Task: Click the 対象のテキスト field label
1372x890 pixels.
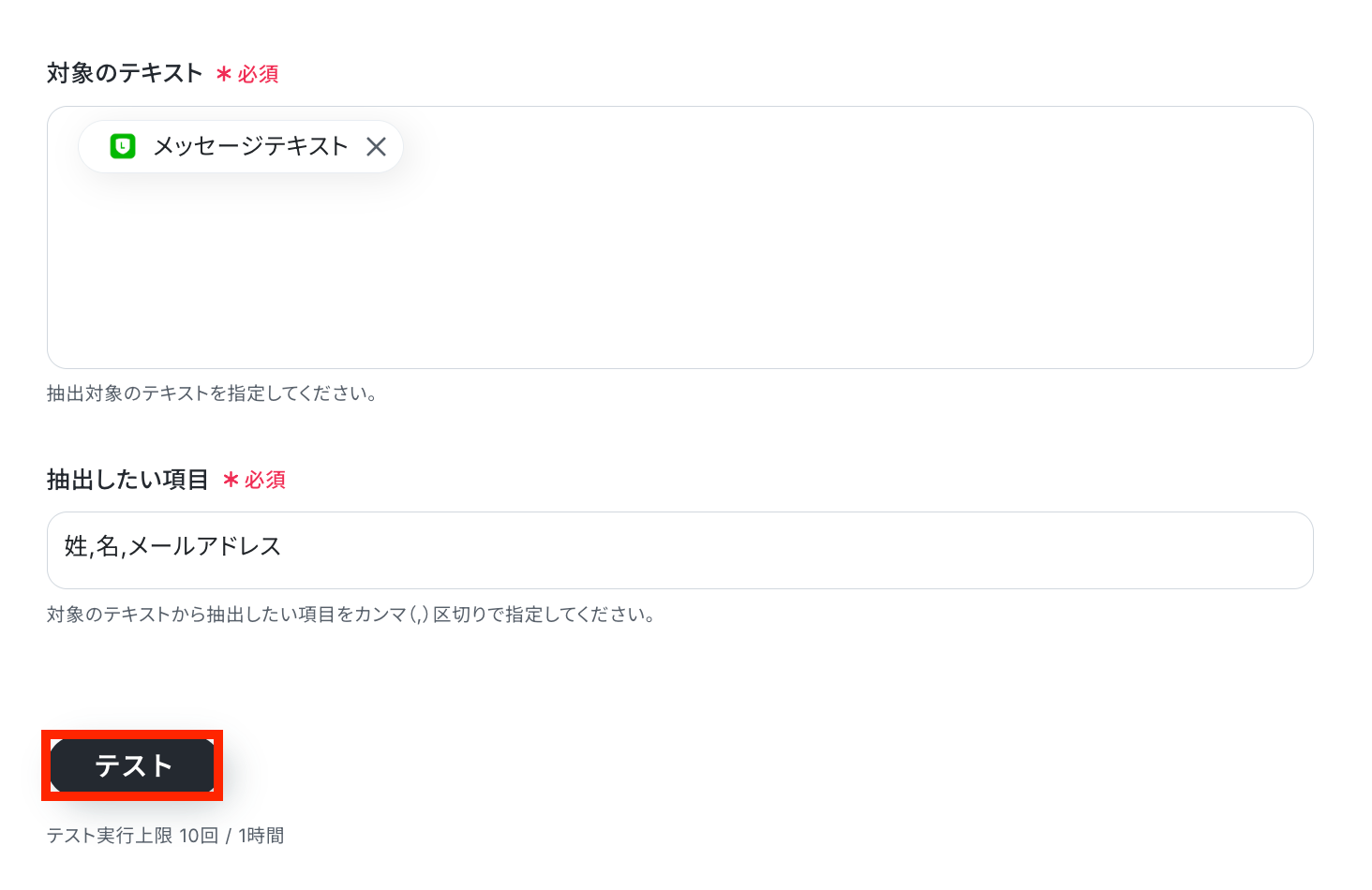Action: [x=125, y=73]
